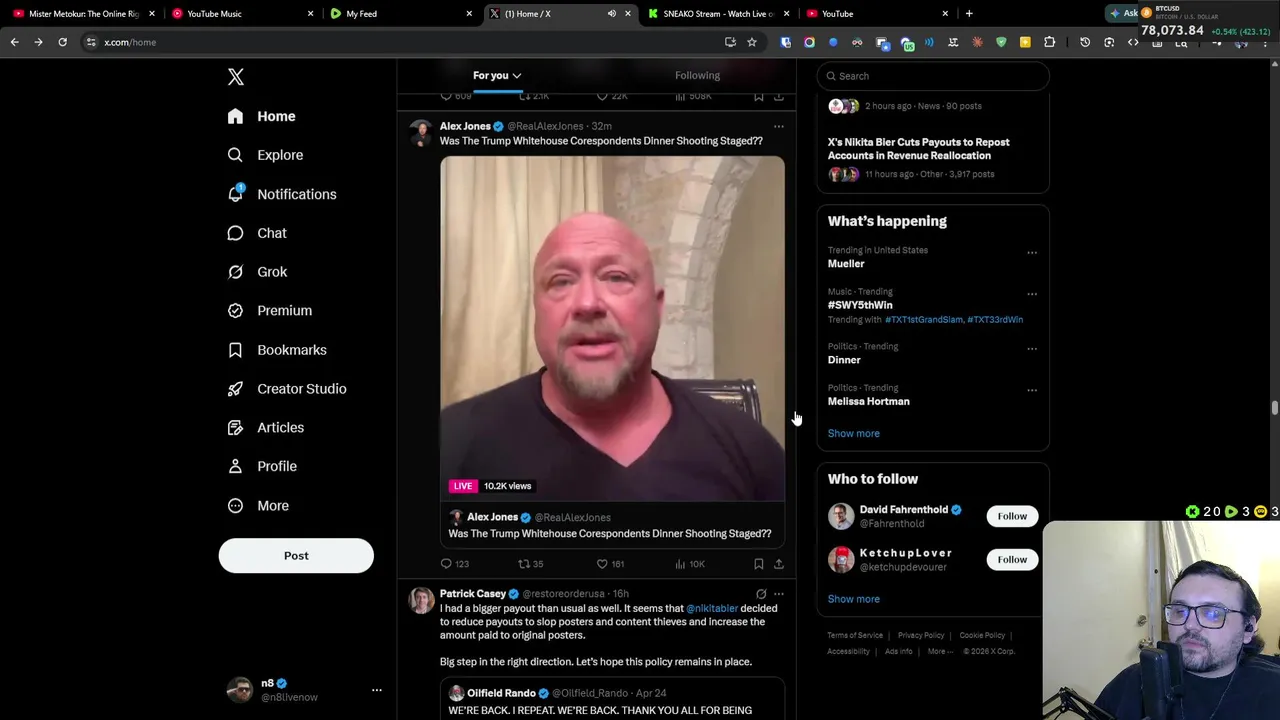Click the LIVE badge on the video
Viewport: 1280px width, 720px height.
pos(462,486)
